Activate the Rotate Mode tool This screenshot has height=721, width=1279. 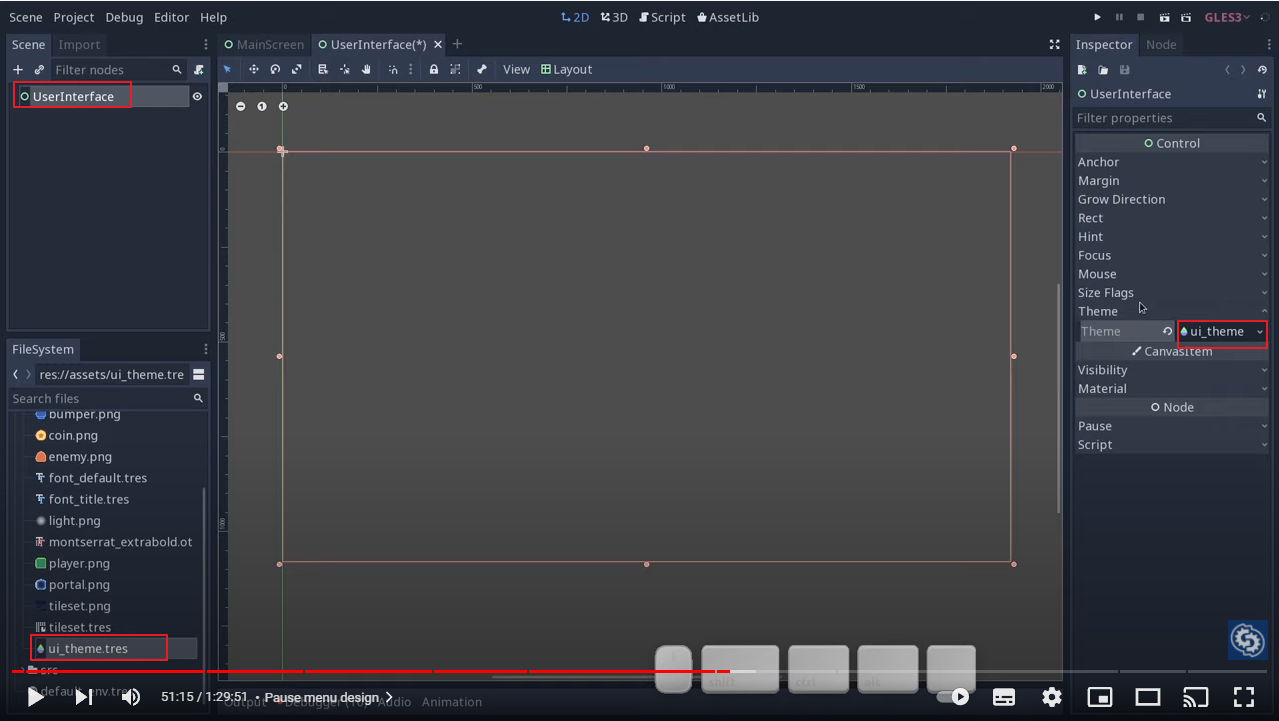[x=275, y=69]
